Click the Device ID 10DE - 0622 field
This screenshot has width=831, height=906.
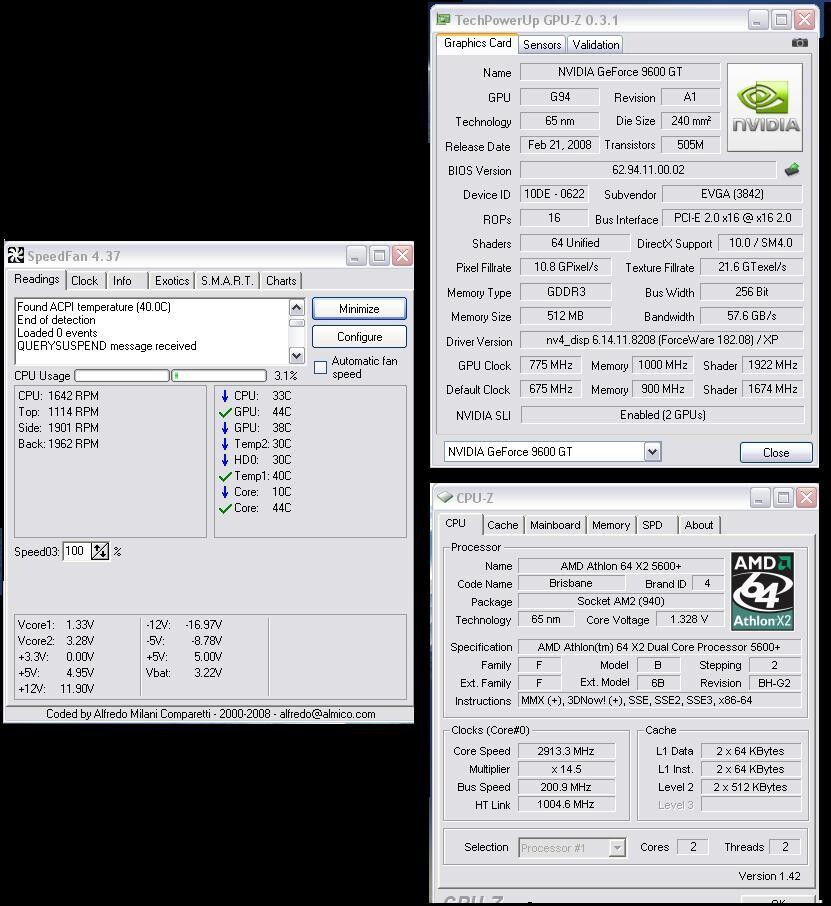click(554, 194)
